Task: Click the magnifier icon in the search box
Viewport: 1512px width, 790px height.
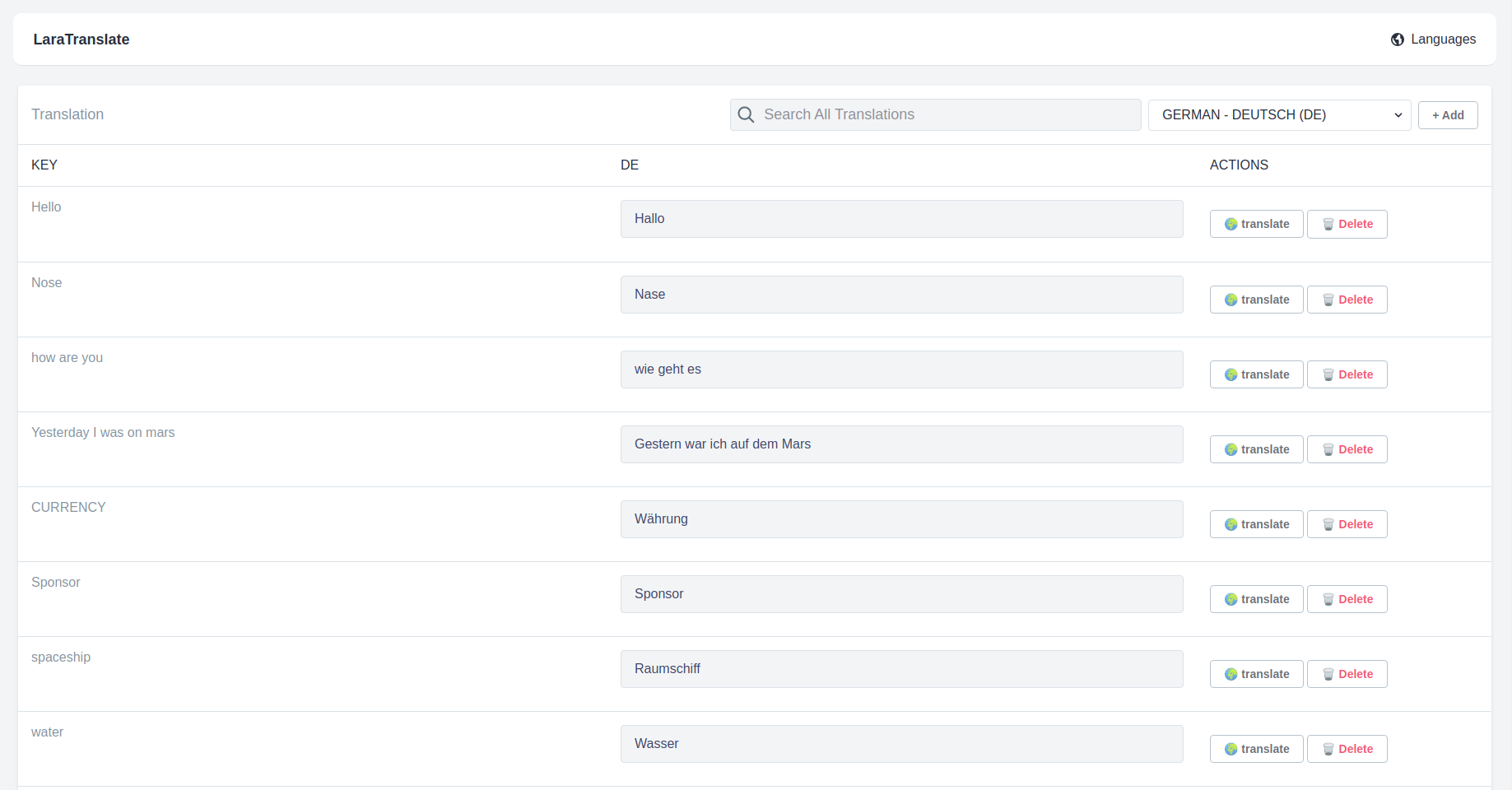Action: (746, 114)
